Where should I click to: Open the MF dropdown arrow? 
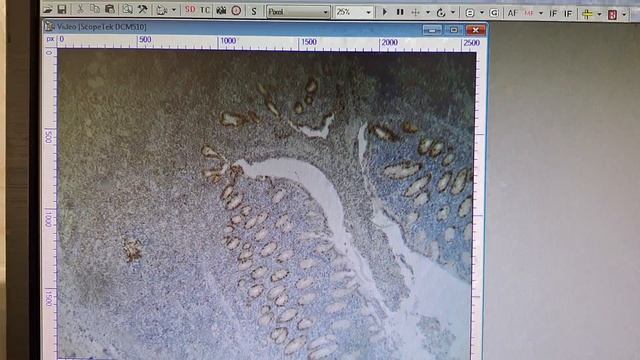[541, 13]
